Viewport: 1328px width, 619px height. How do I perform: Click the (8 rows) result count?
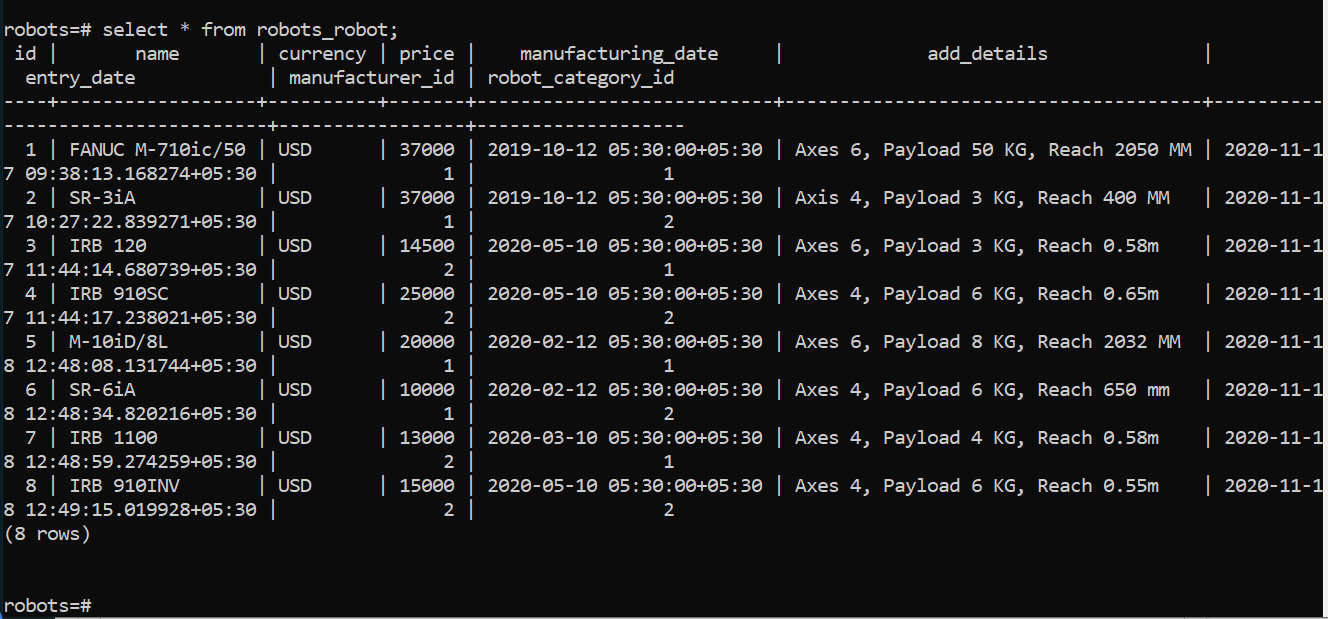coord(47,534)
